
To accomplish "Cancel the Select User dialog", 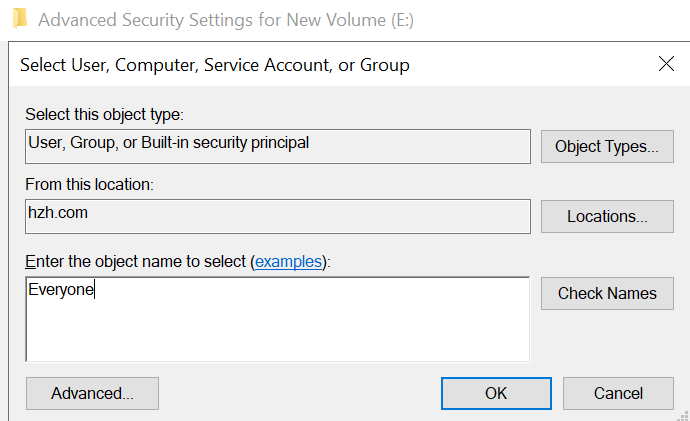I will point(617,393).
